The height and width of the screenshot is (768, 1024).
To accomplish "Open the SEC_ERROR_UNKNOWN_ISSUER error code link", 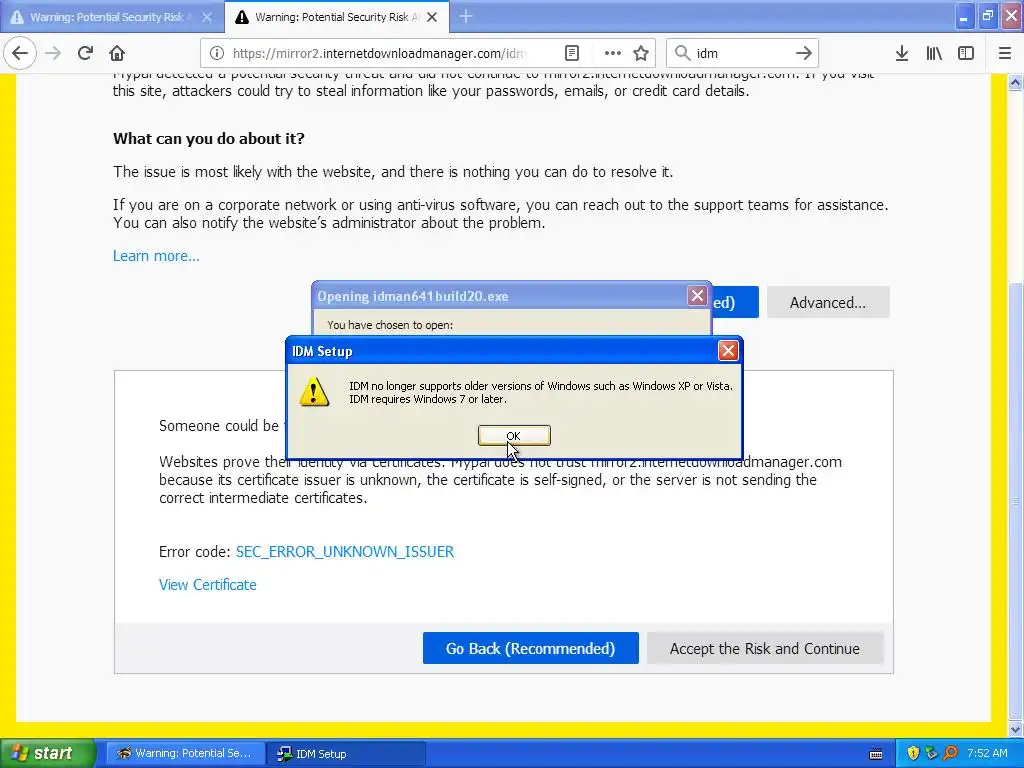I will pos(345,552).
